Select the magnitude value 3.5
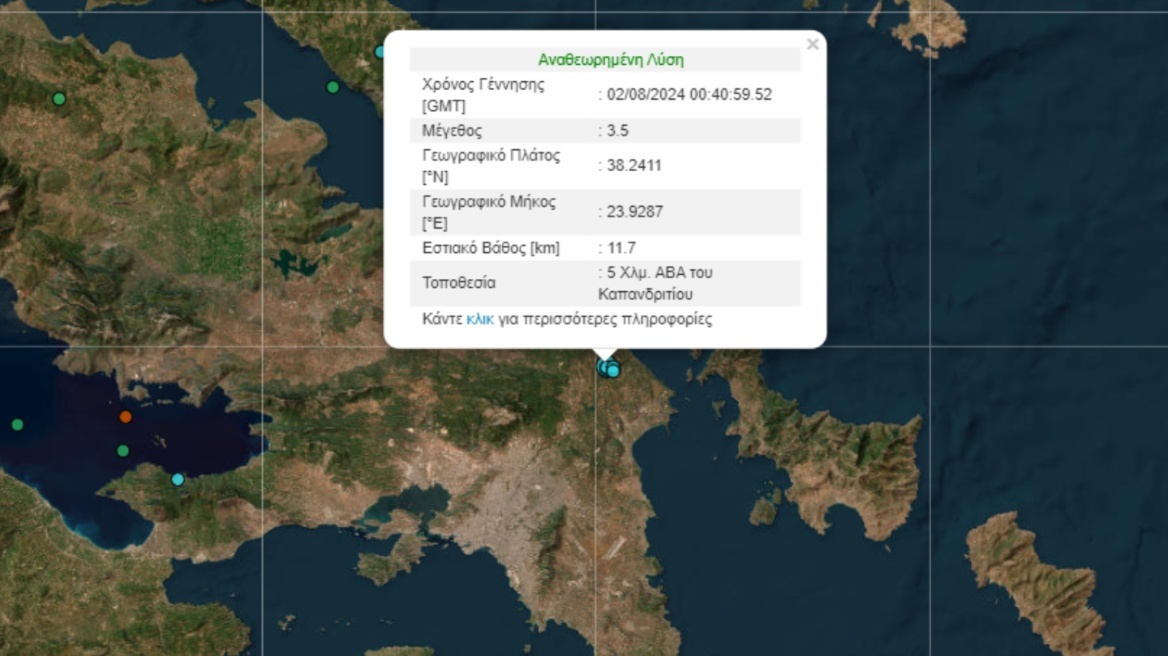This screenshot has width=1168, height=656. [x=616, y=130]
